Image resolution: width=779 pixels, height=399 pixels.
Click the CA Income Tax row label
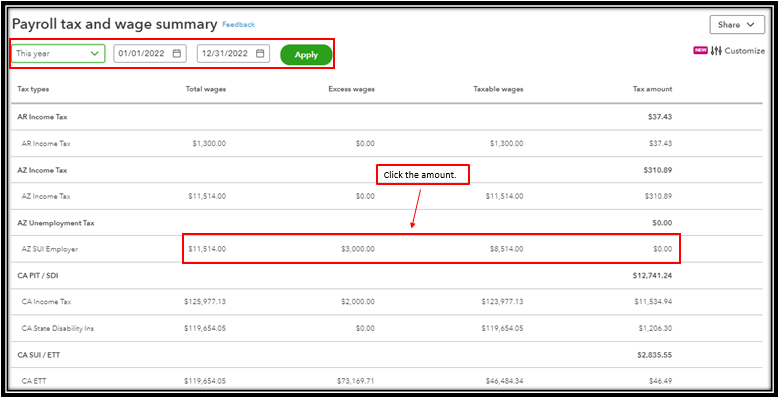pos(46,302)
